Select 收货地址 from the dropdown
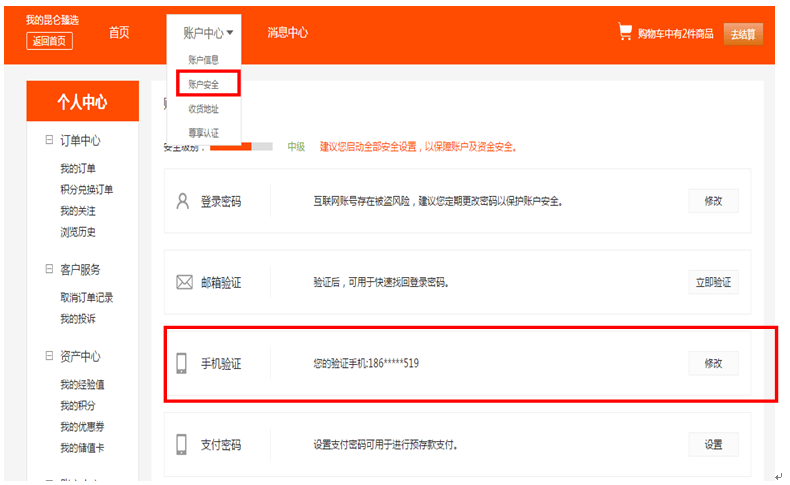Viewport: 790px width, 485px height. pyautogui.click(x=203, y=108)
